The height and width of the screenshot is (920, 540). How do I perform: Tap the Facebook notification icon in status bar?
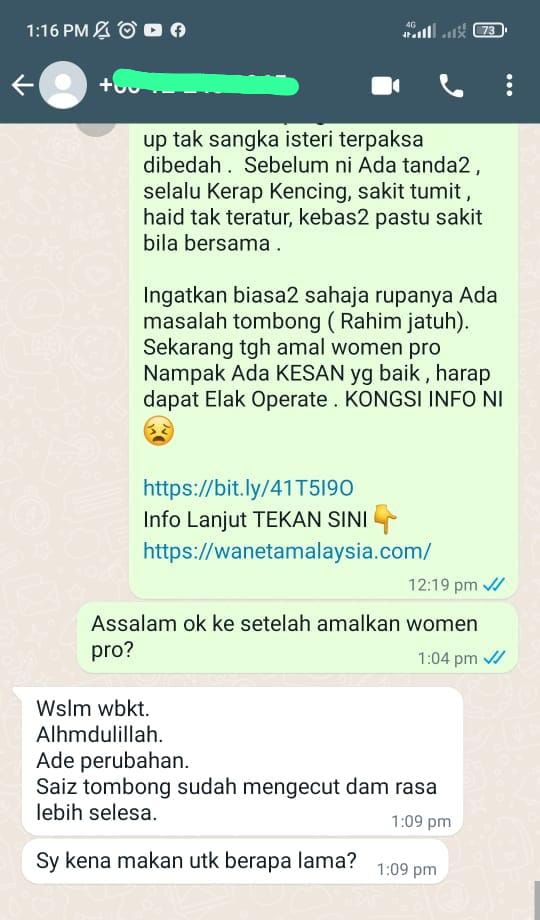(x=178, y=30)
